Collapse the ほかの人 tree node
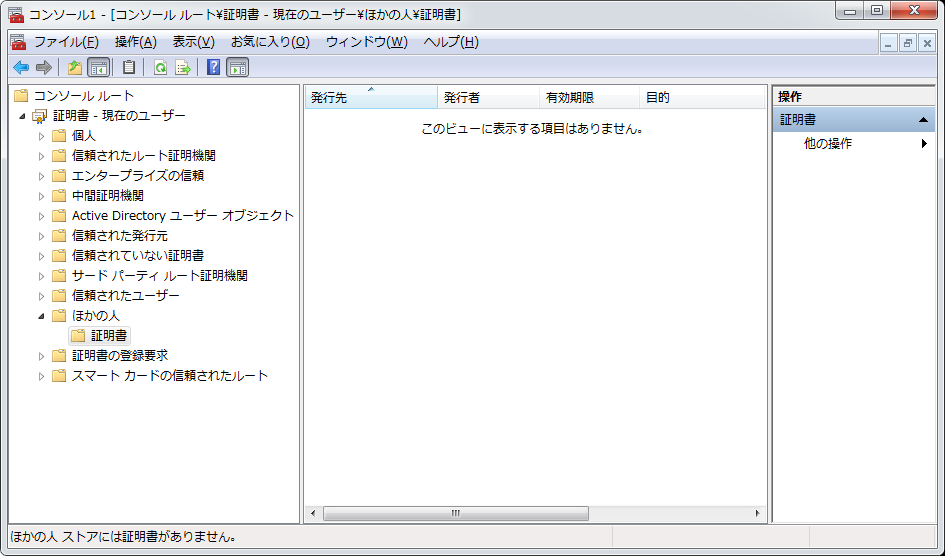The height and width of the screenshot is (556, 945). click(x=42, y=316)
